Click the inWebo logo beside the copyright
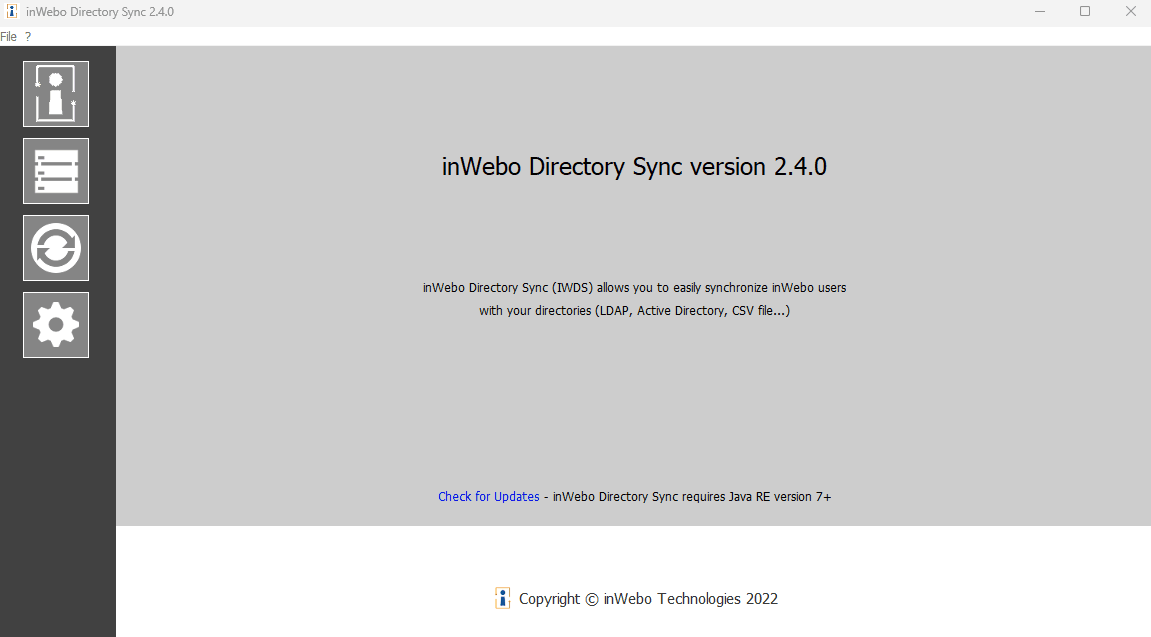 point(503,598)
